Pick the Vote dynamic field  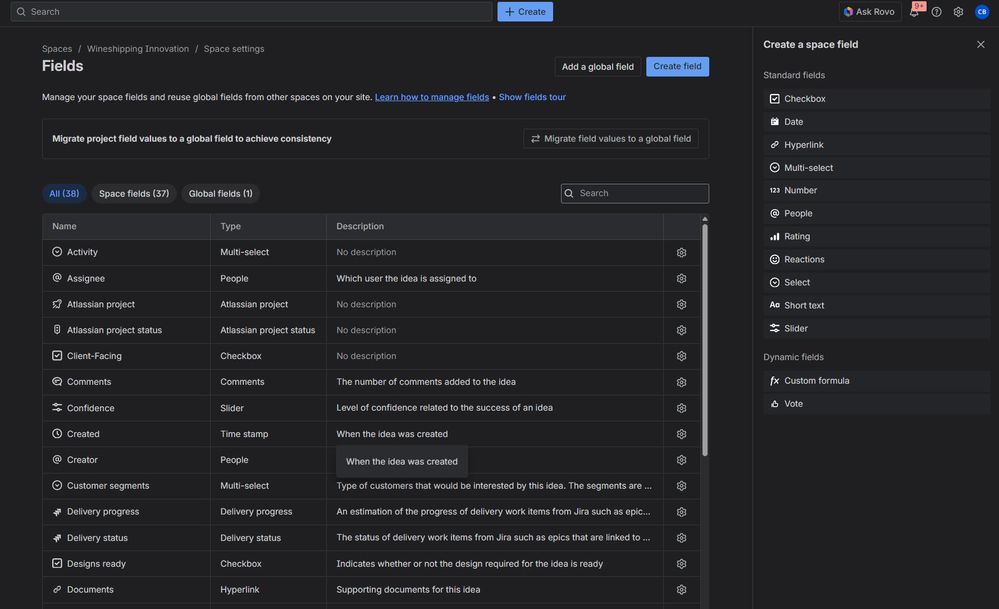click(793, 404)
